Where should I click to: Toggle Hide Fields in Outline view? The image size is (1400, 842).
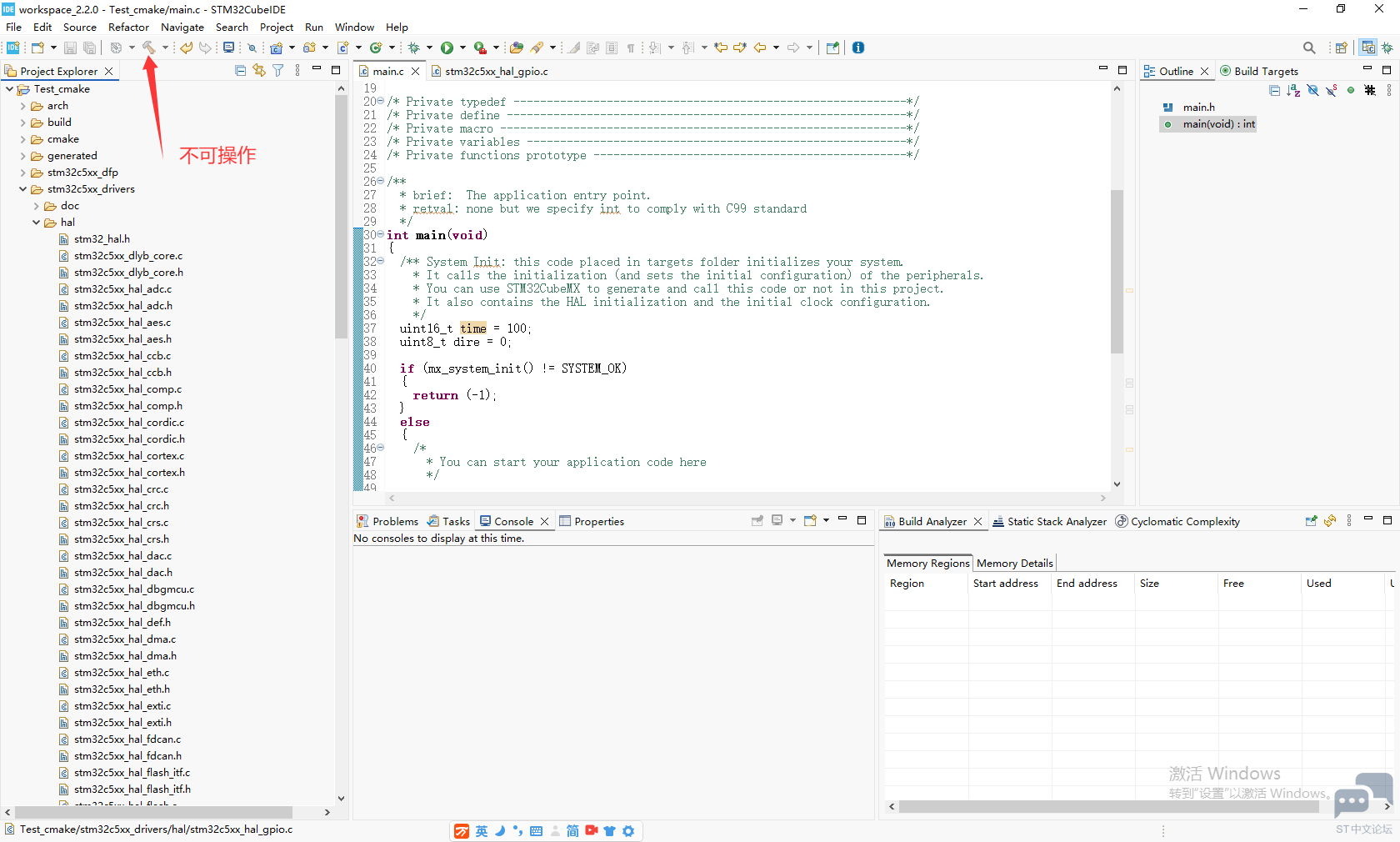(1312, 90)
